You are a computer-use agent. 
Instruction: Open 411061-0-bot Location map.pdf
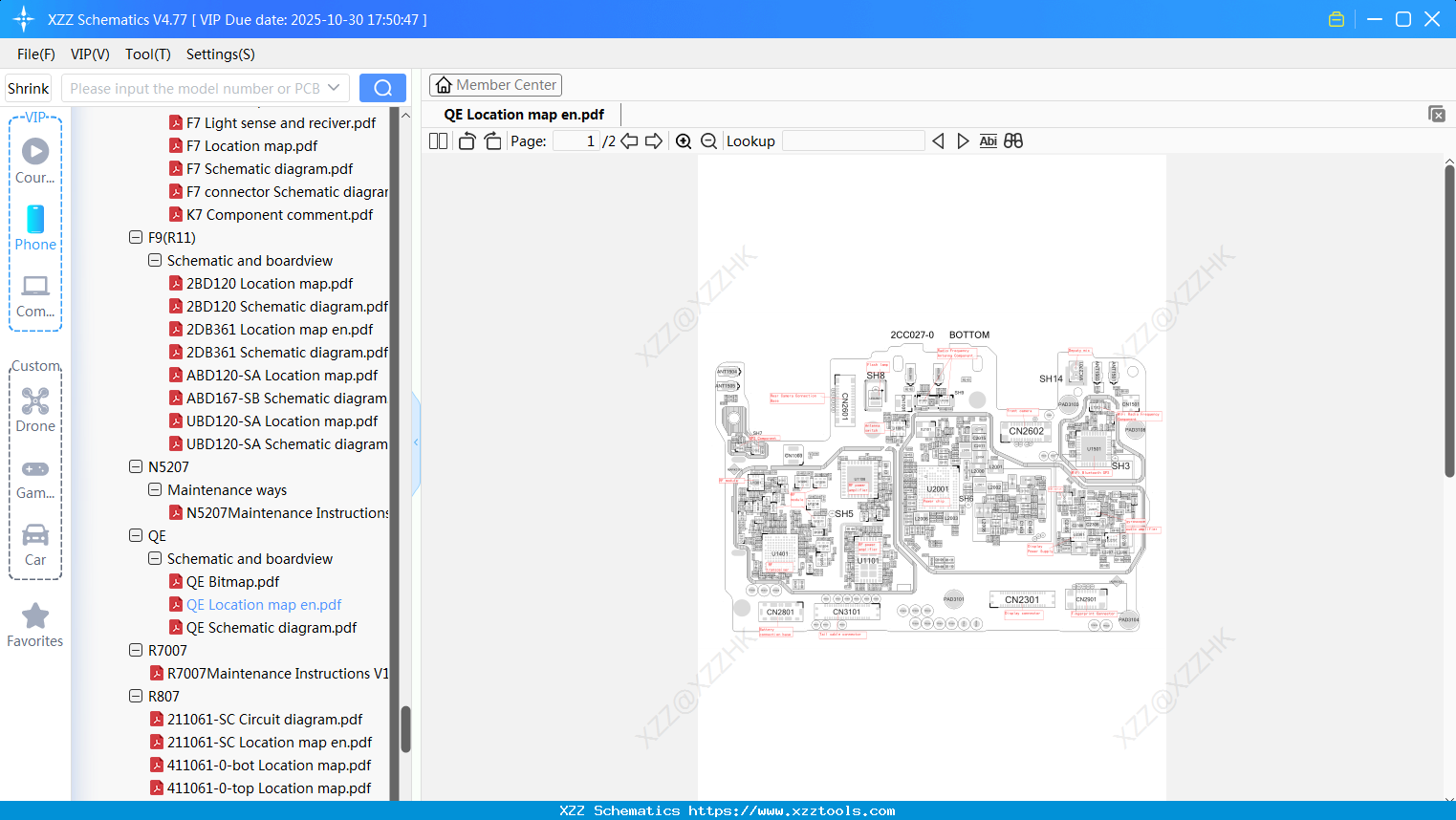(x=261, y=765)
